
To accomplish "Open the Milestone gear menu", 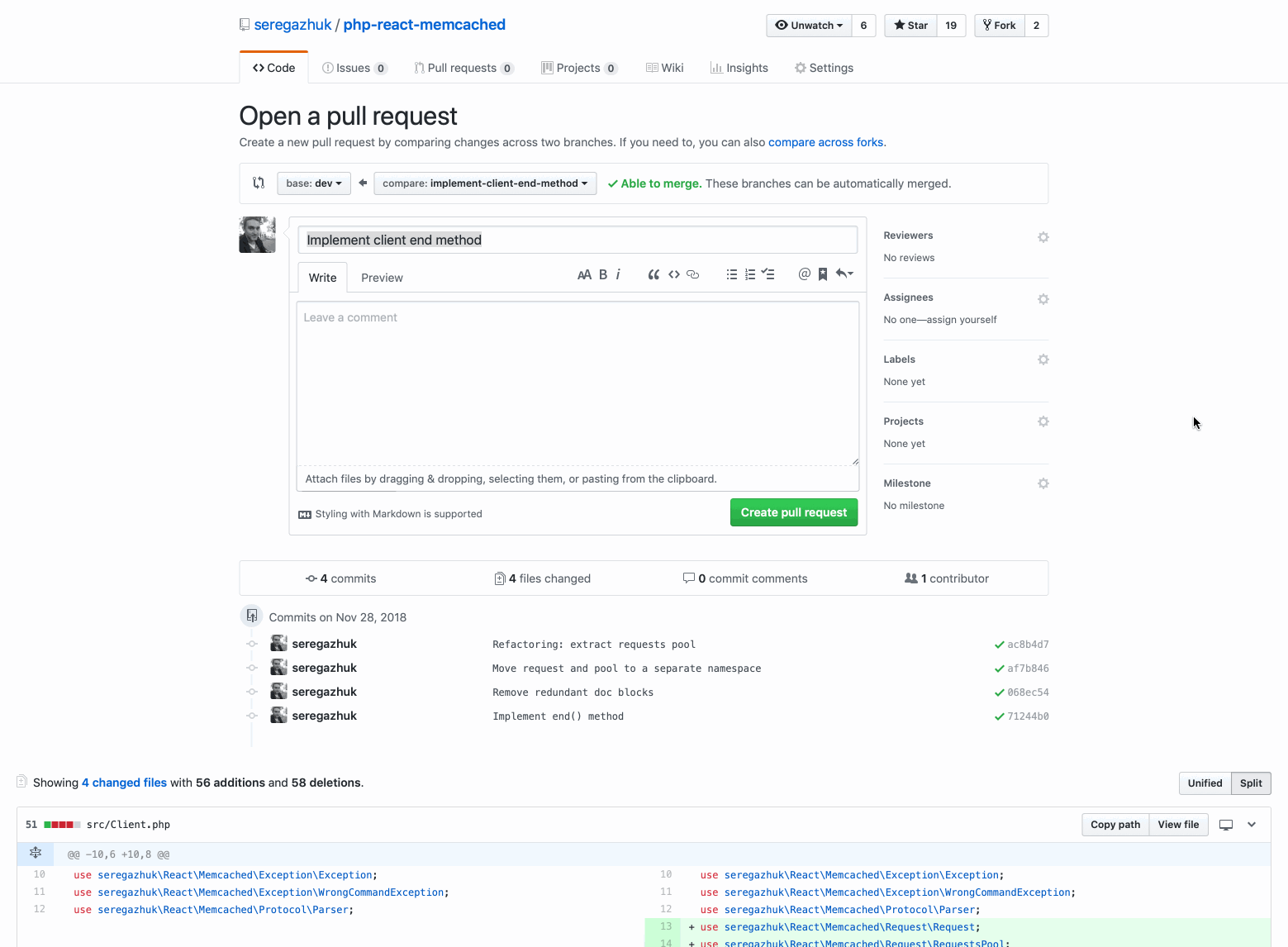I will click(1043, 483).
